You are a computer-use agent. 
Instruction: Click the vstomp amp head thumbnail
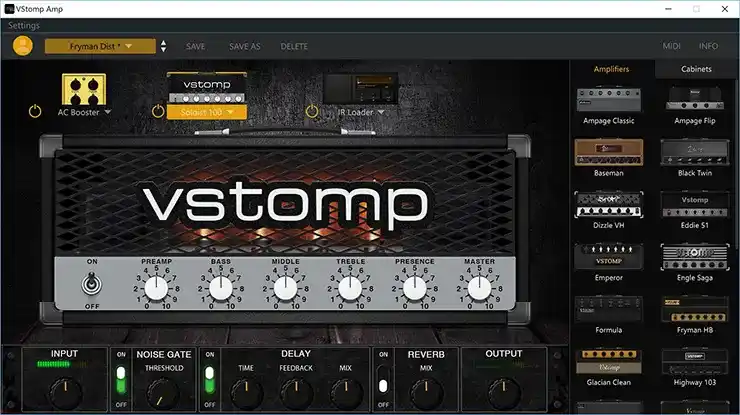[207, 88]
